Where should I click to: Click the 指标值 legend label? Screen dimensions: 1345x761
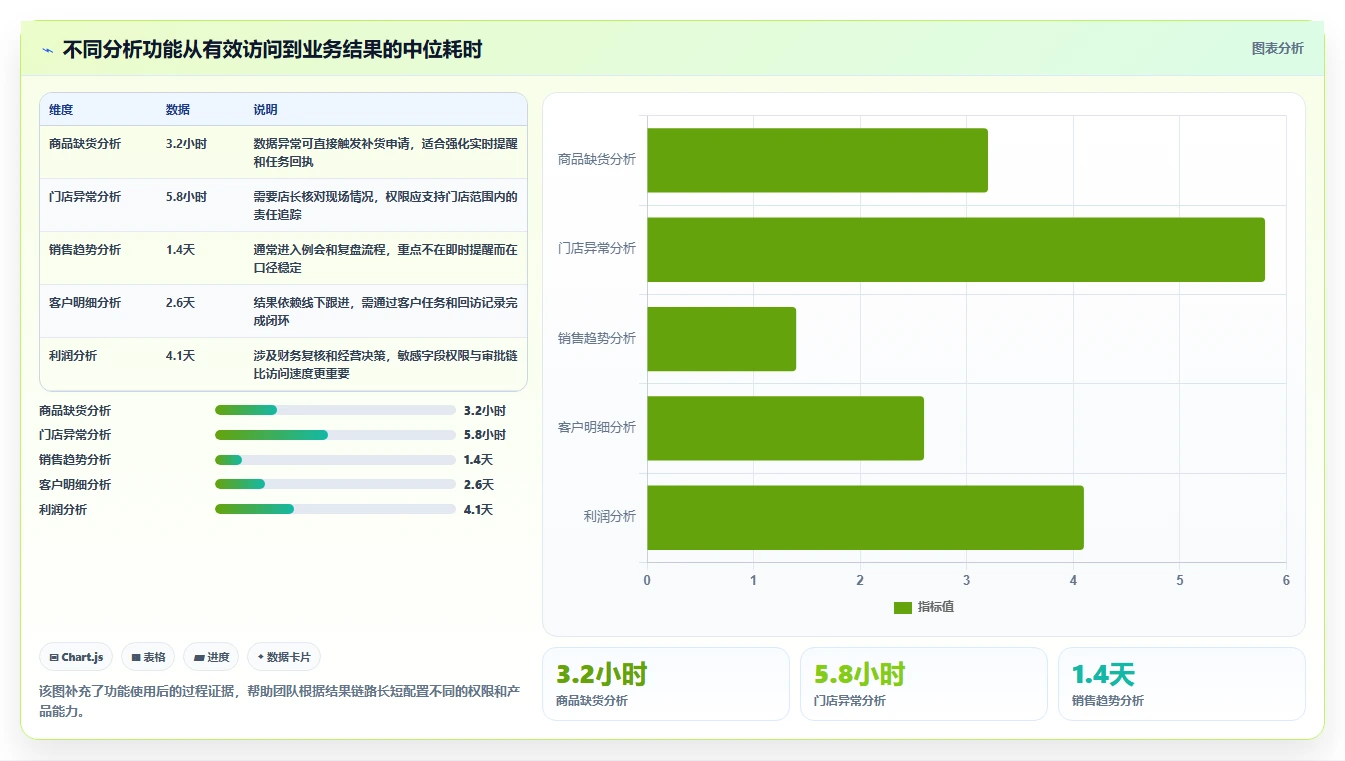936,607
